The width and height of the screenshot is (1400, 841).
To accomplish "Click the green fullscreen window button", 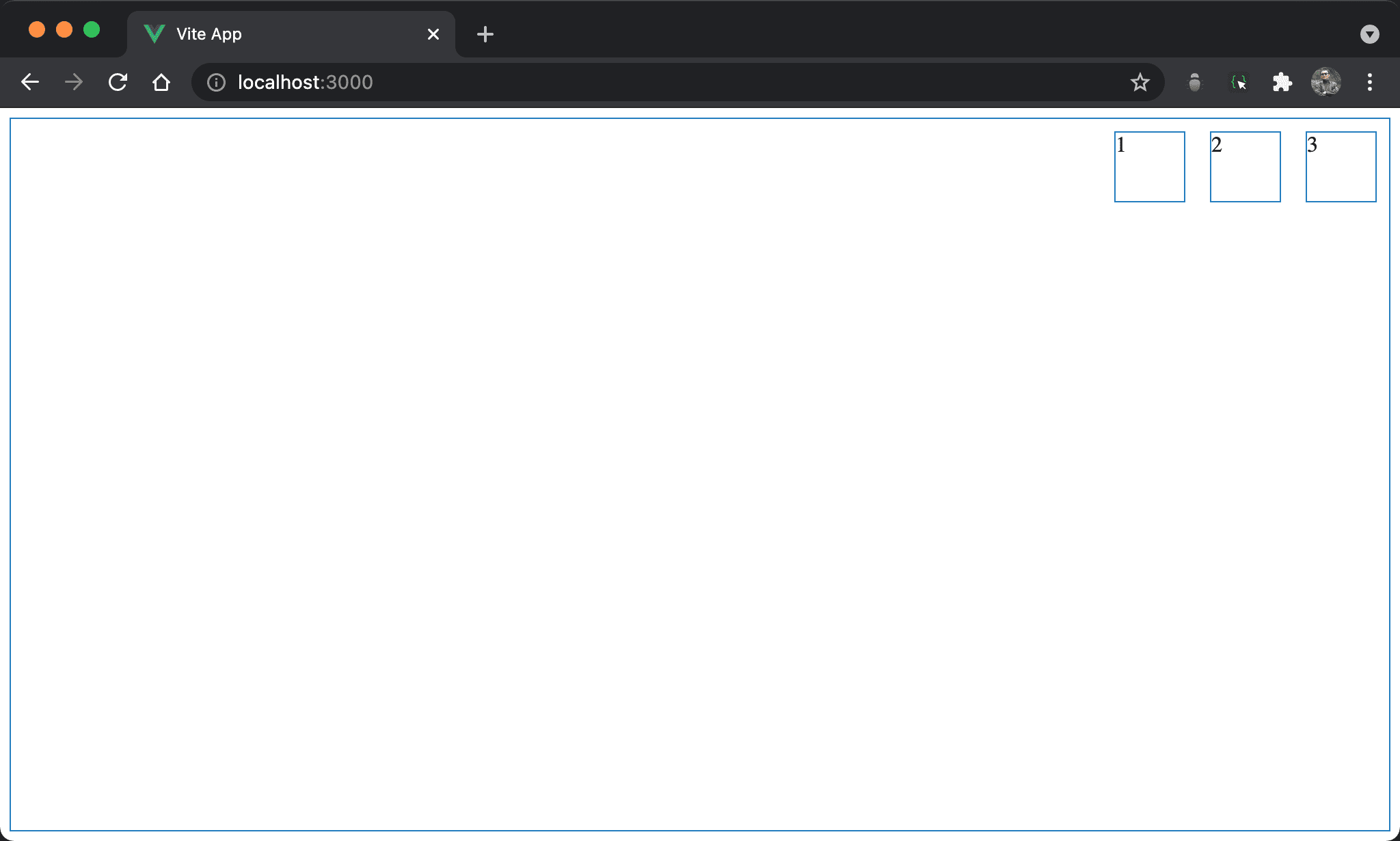I will 92,30.
